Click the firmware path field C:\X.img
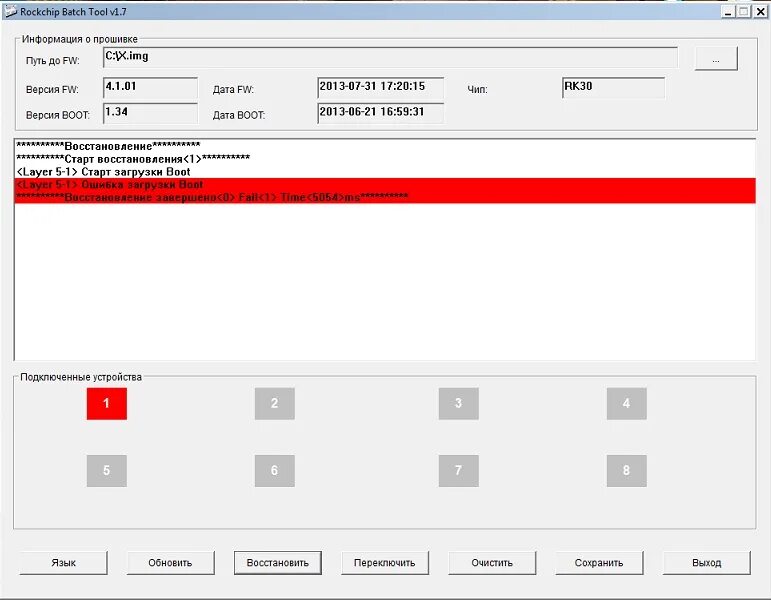 (x=390, y=58)
